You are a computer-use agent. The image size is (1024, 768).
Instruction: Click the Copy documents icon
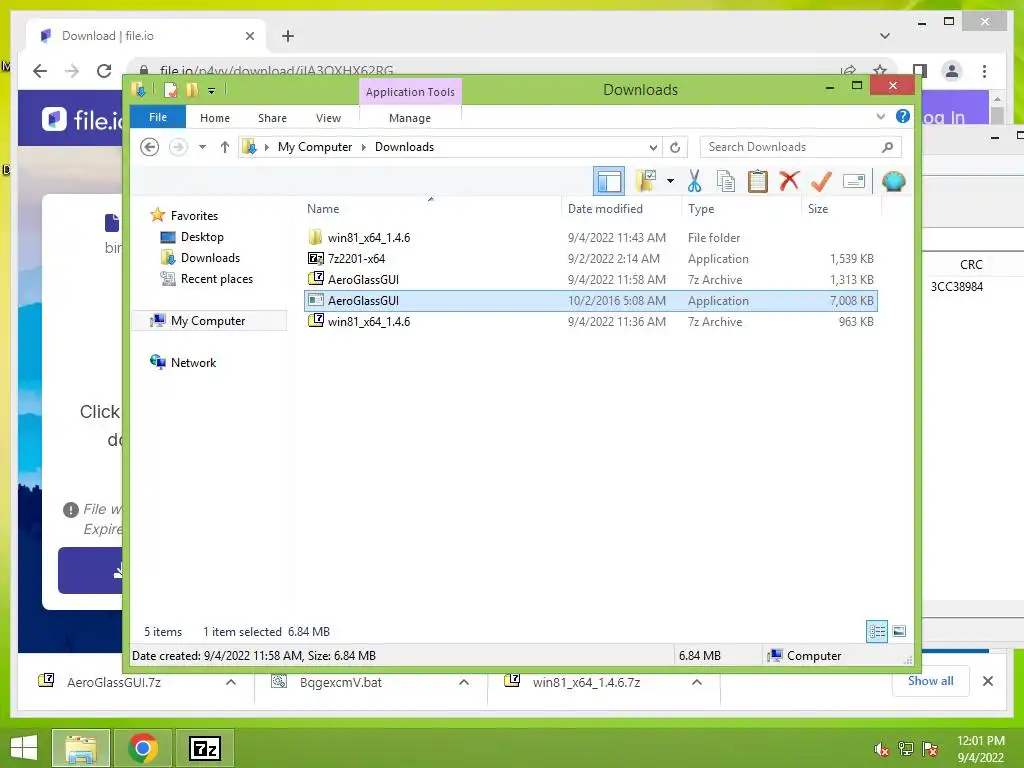point(726,182)
